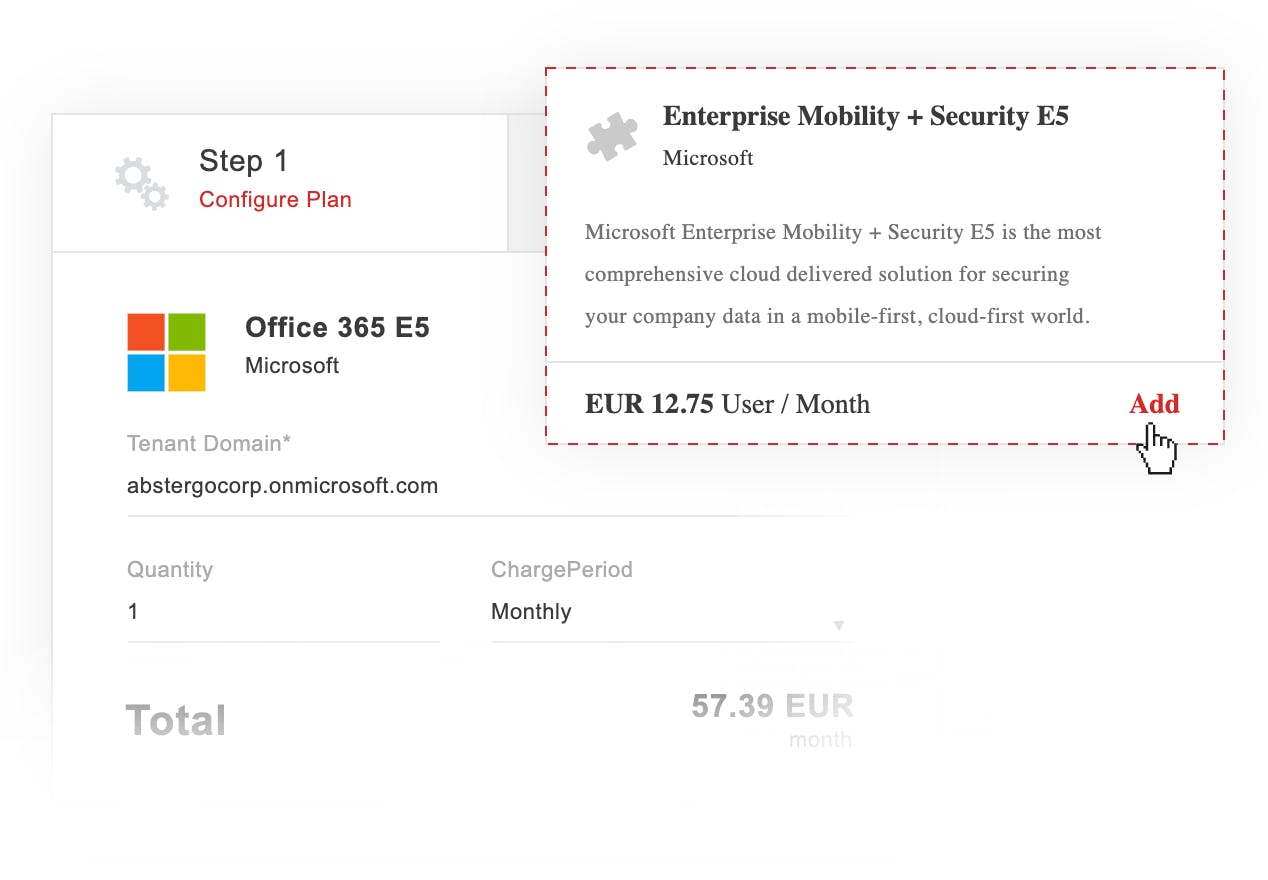Click the EUR 12.75 User / Month price
Viewport: 1268px width, 880px height.
click(x=727, y=404)
